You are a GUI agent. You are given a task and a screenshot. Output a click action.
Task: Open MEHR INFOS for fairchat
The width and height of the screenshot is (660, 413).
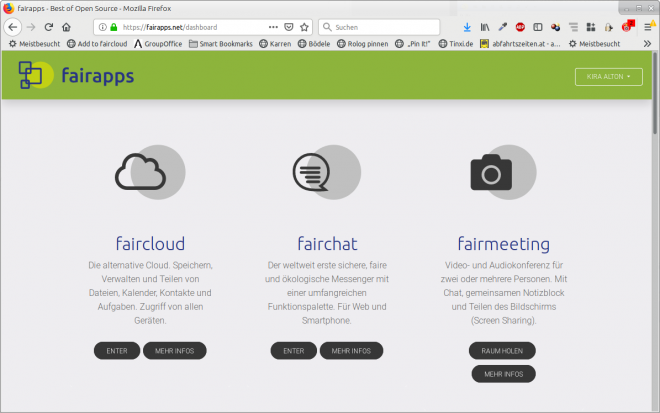[x=351, y=351]
